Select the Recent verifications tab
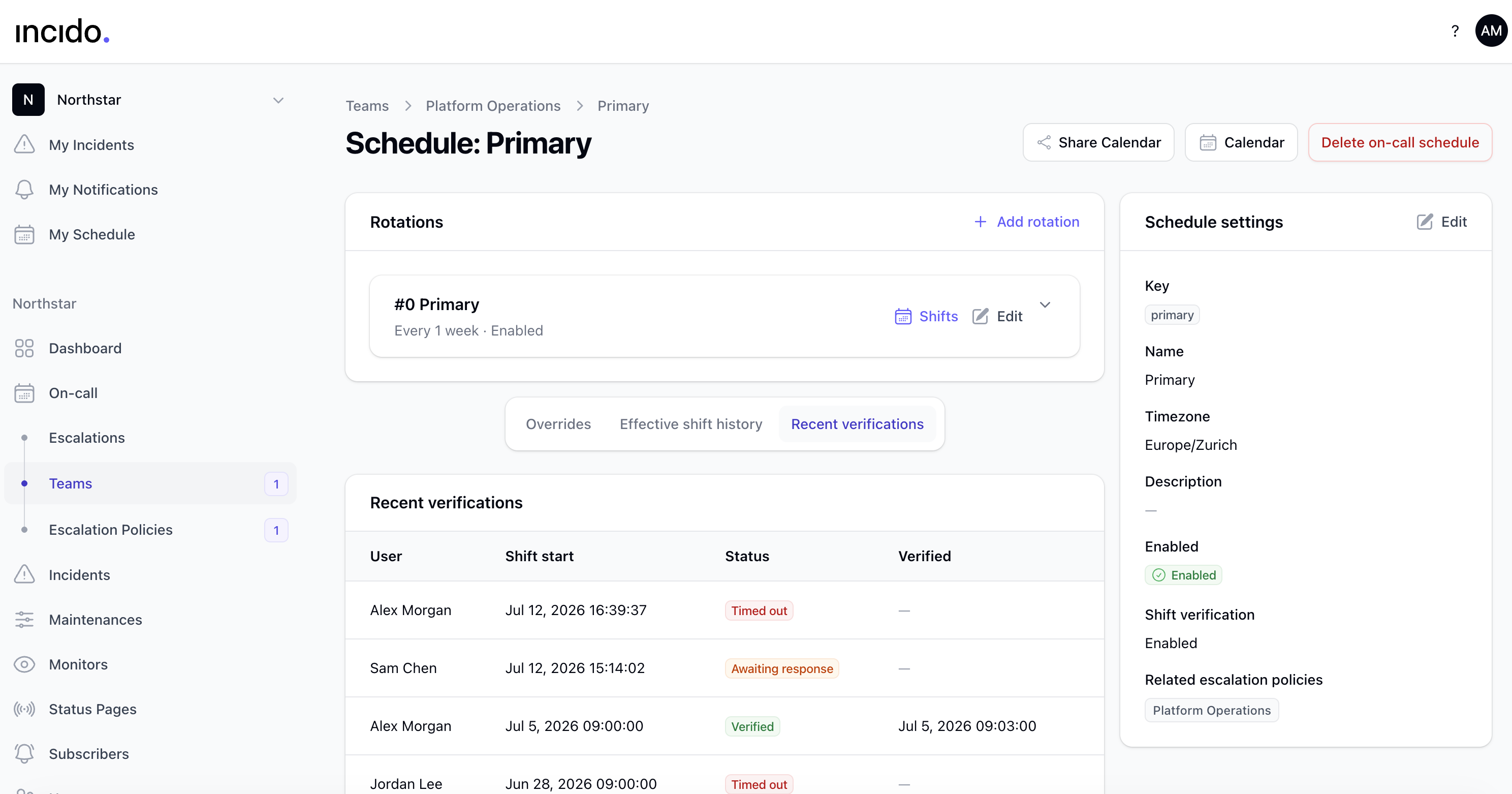 point(858,424)
